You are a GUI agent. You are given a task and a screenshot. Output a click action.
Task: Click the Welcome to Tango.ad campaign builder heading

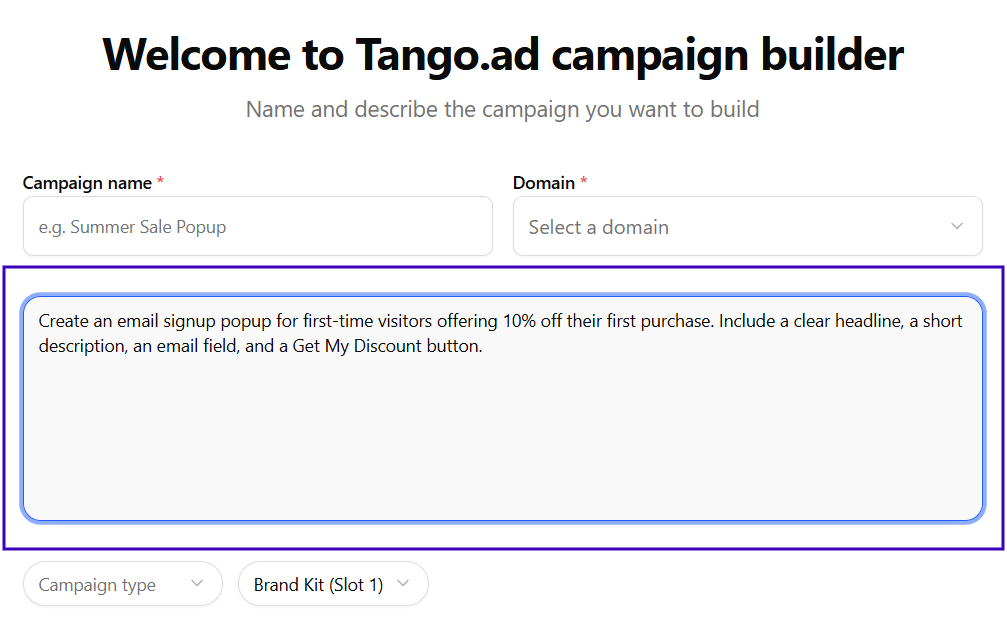pyautogui.click(x=503, y=55)
